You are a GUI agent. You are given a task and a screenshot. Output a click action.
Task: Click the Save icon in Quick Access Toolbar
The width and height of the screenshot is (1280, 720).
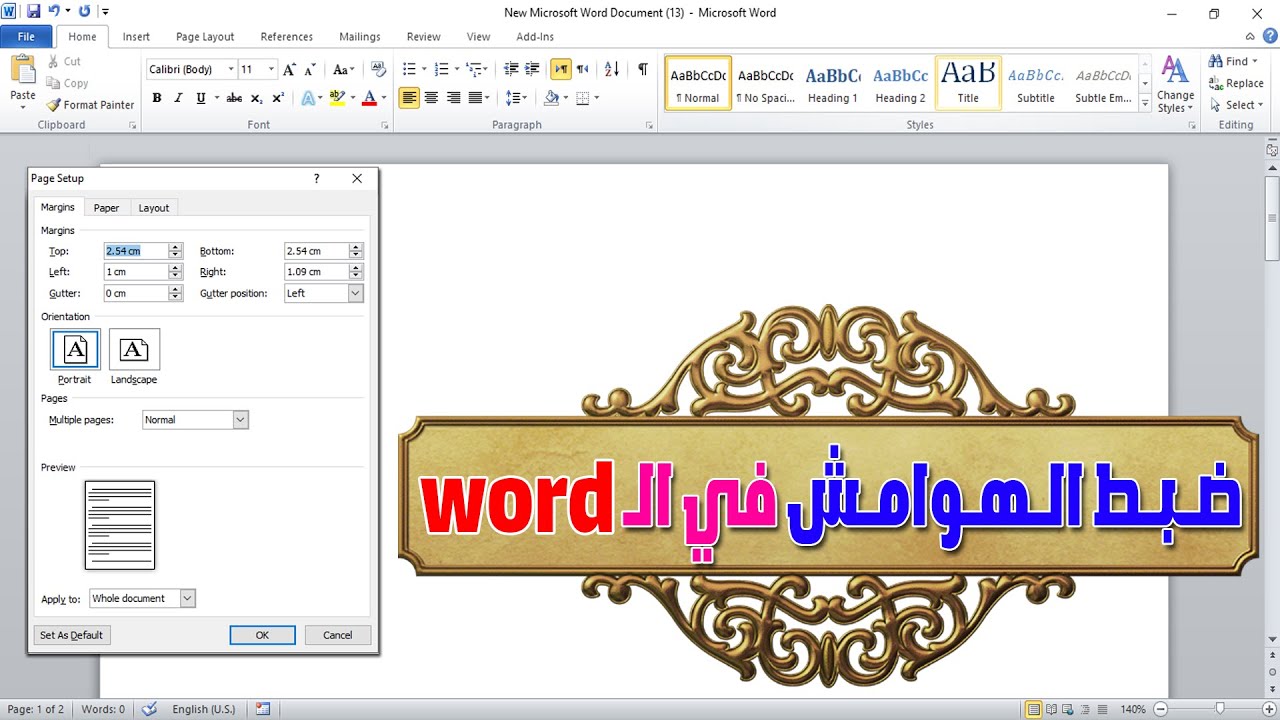point(34,12)
